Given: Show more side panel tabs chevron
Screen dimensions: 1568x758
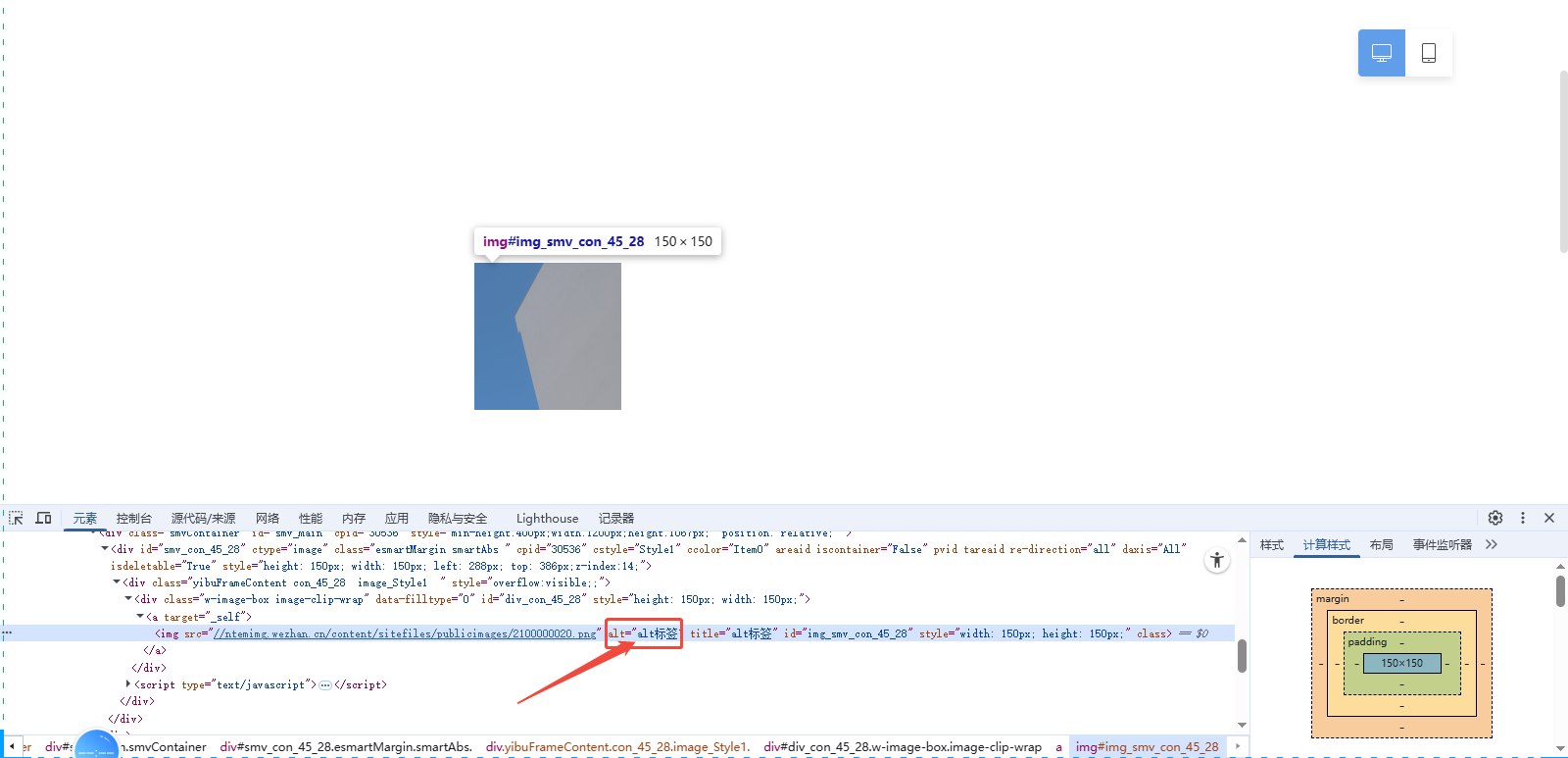Looking at the screenshot, I should tap(1492, 544).
